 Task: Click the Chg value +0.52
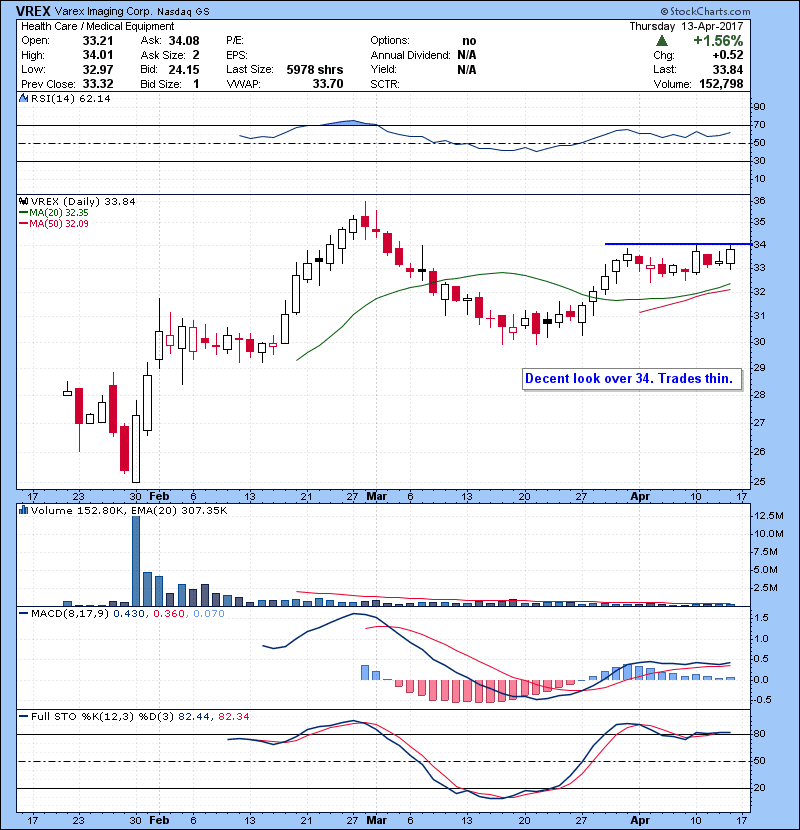pyautogui.click(x=727, y=55)
